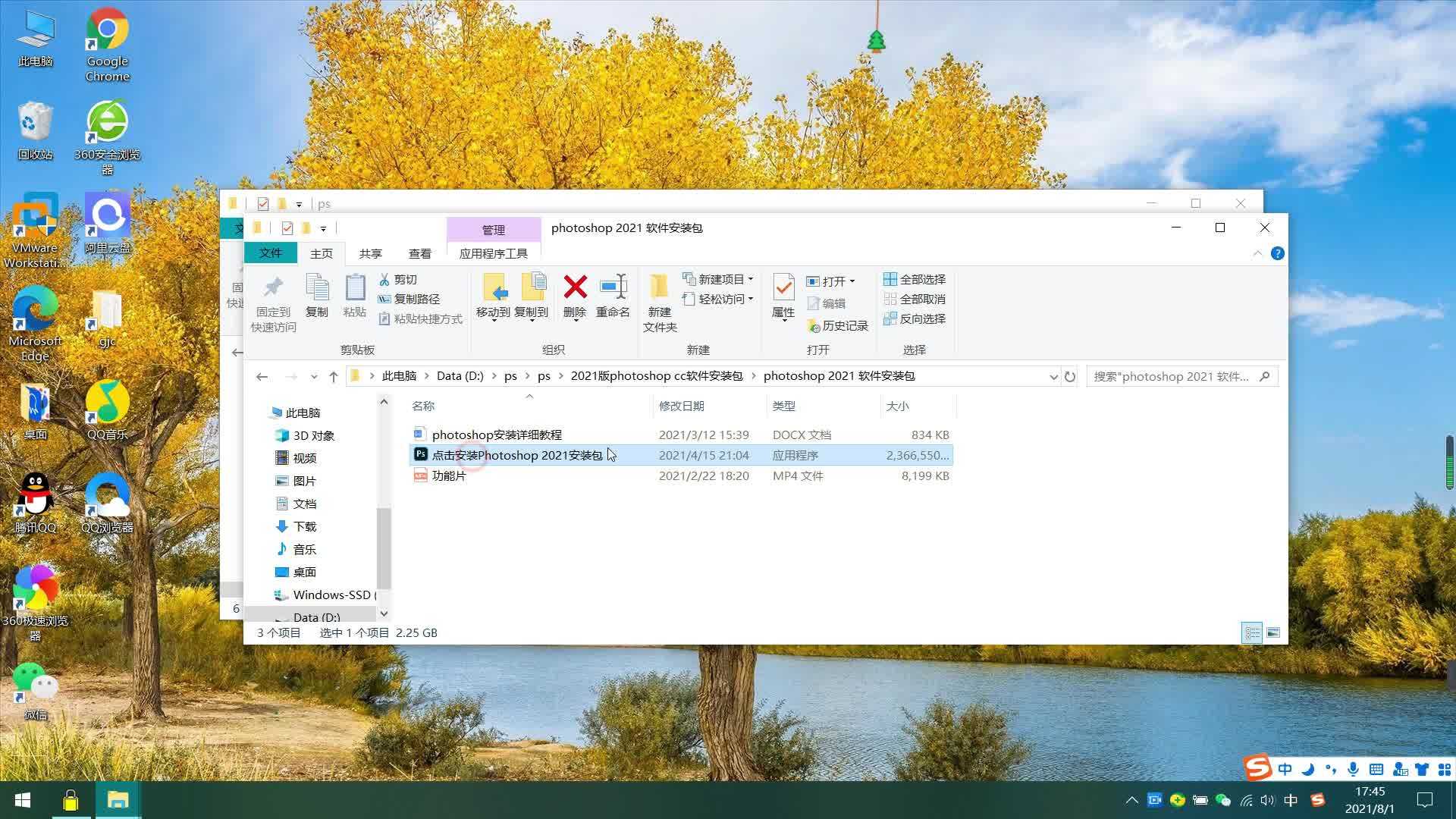Click navigation pane scrollbar down arrow
Screen dimensions: 1456x819
384,613
